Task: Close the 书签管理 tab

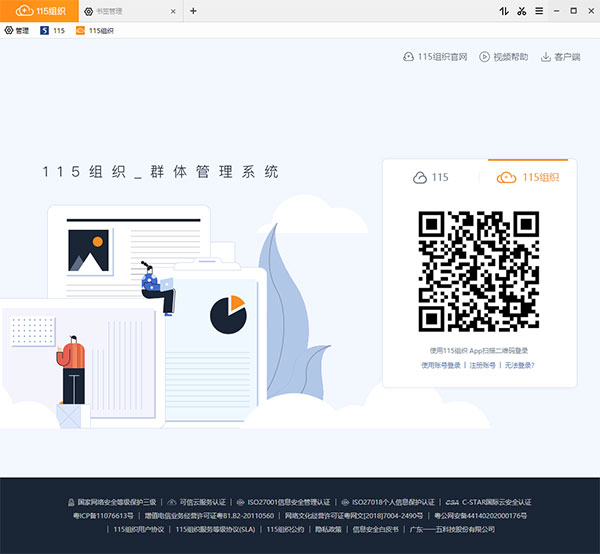Action: pos(173,11)
